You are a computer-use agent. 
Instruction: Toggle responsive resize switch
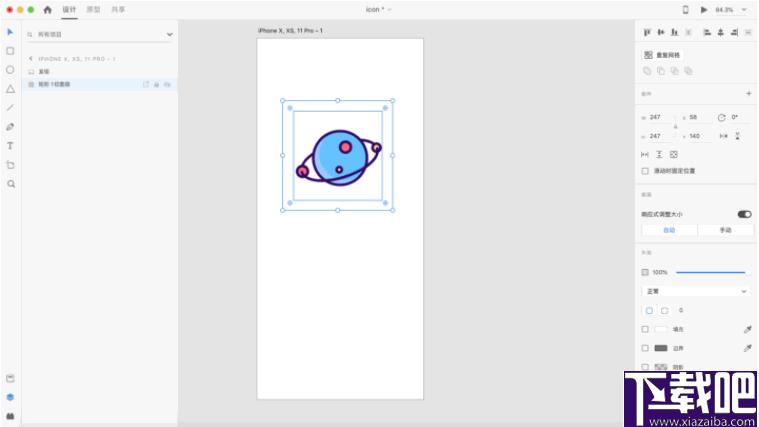(744, 214)
